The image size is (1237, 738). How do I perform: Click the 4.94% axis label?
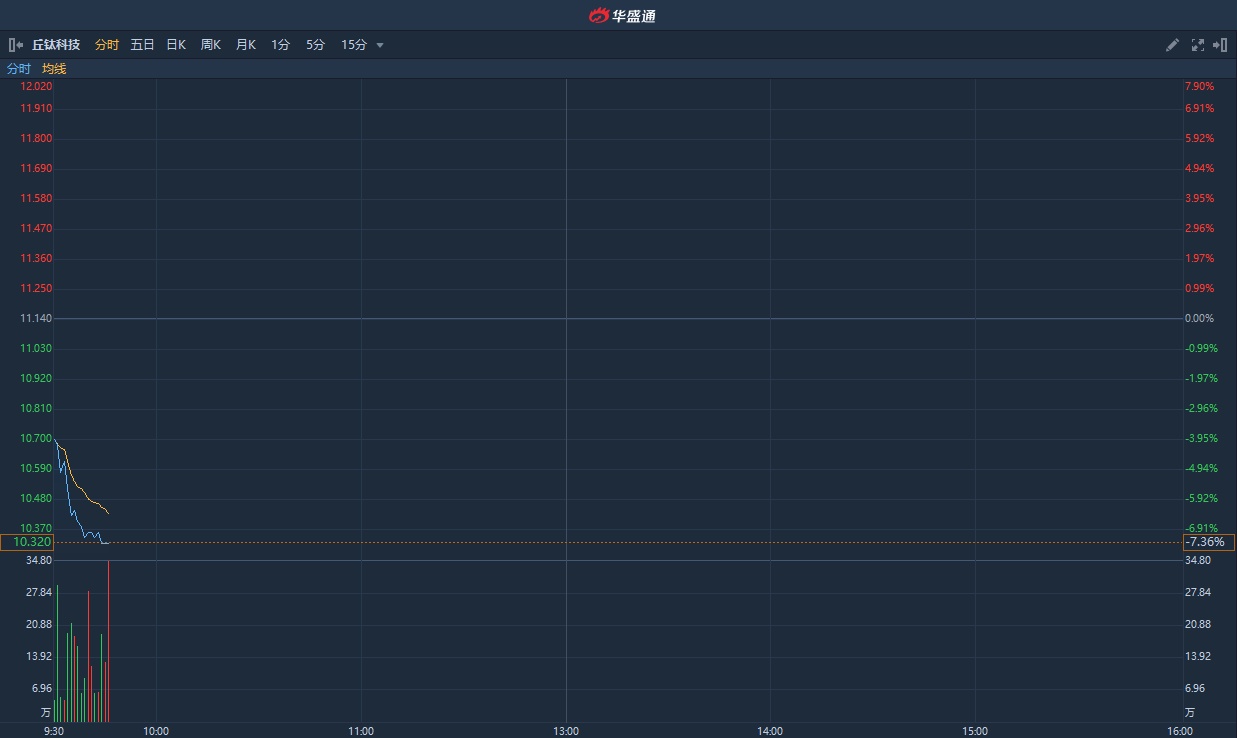pyautogui.click(x=1199, y=168)
